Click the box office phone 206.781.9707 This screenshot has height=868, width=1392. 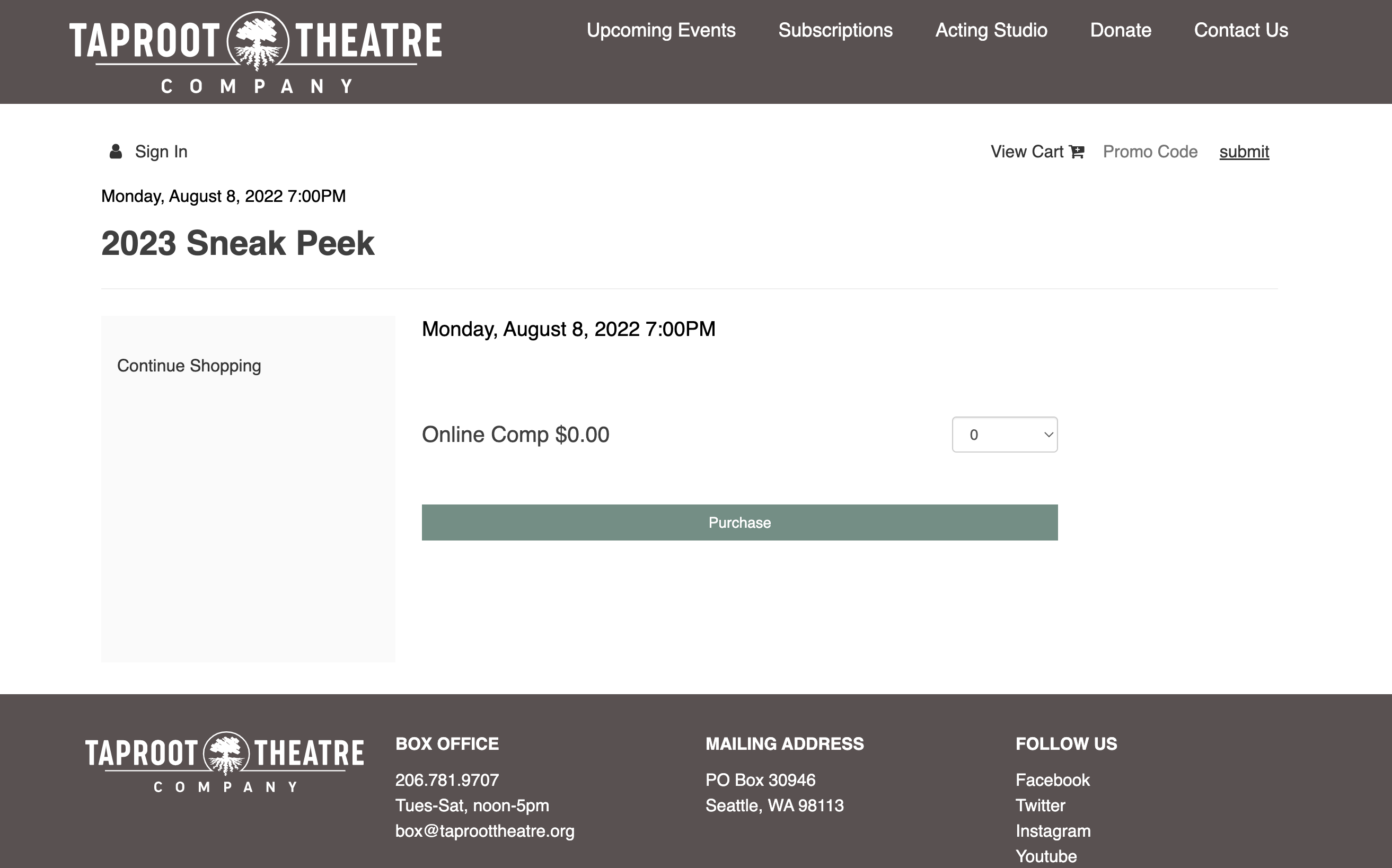tap(447, 780)
